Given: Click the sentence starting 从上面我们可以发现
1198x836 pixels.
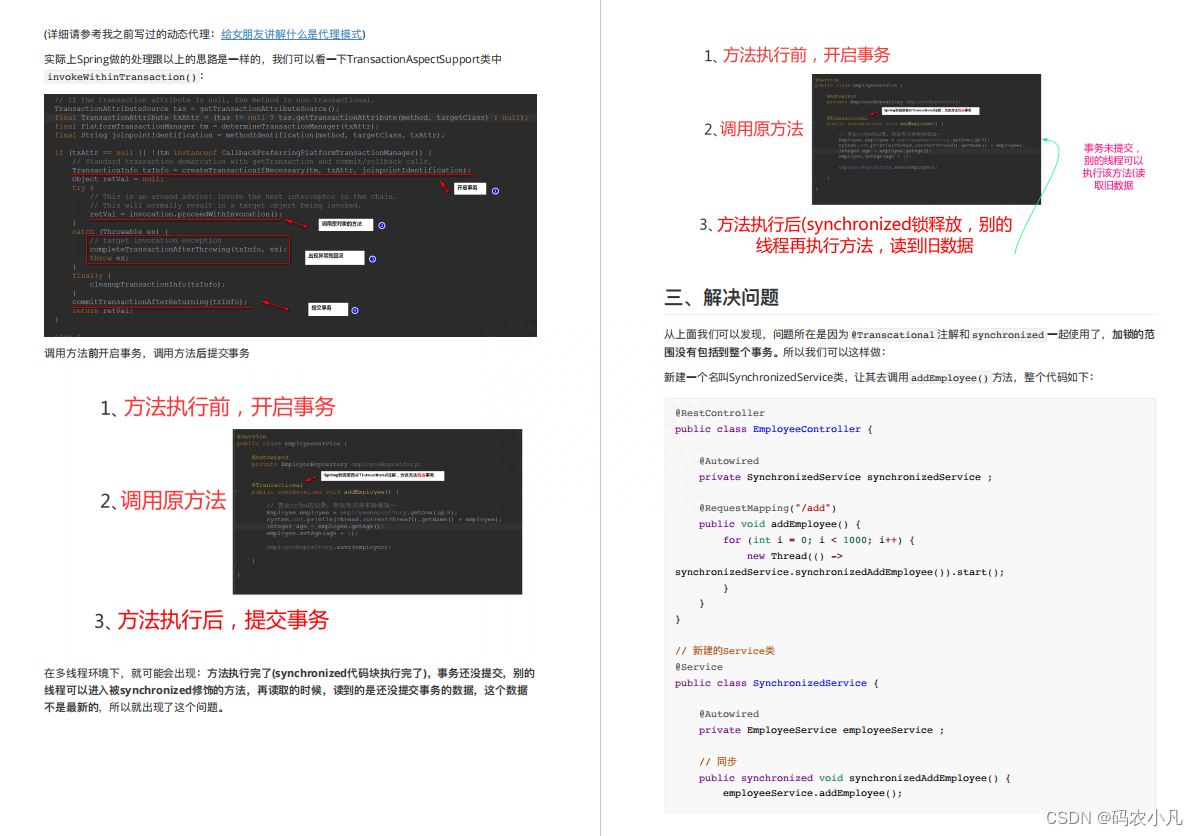Looking at the screenshot, I should click(909, 343).
